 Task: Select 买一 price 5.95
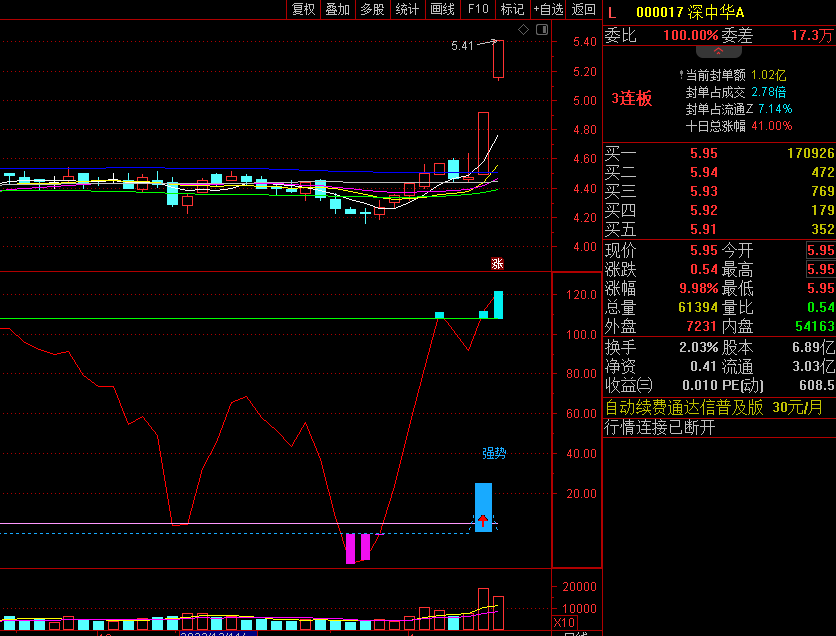click(x=704, y=154)
